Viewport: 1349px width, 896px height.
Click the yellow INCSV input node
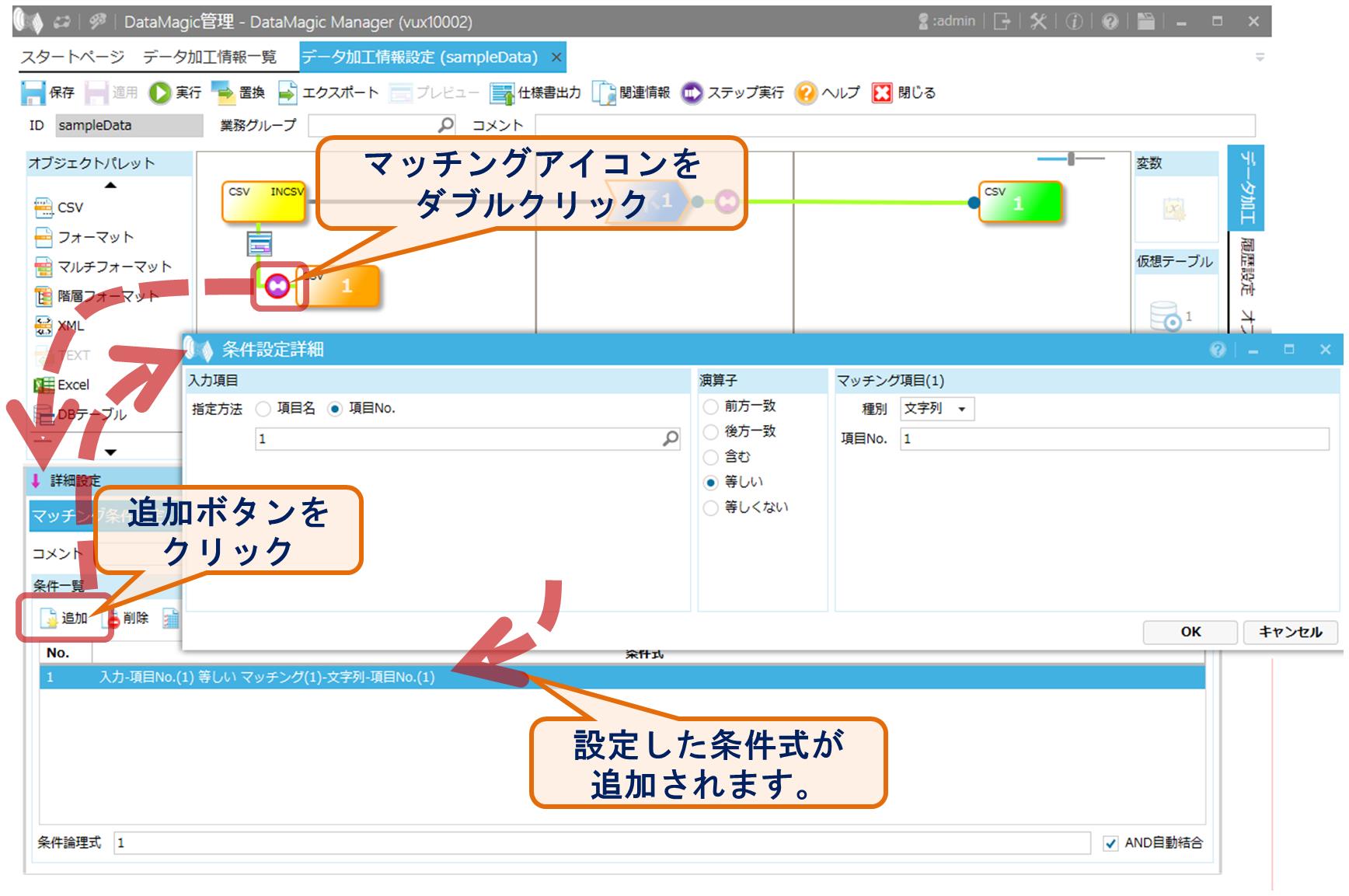pyautogui.click(x=264, y=202)
